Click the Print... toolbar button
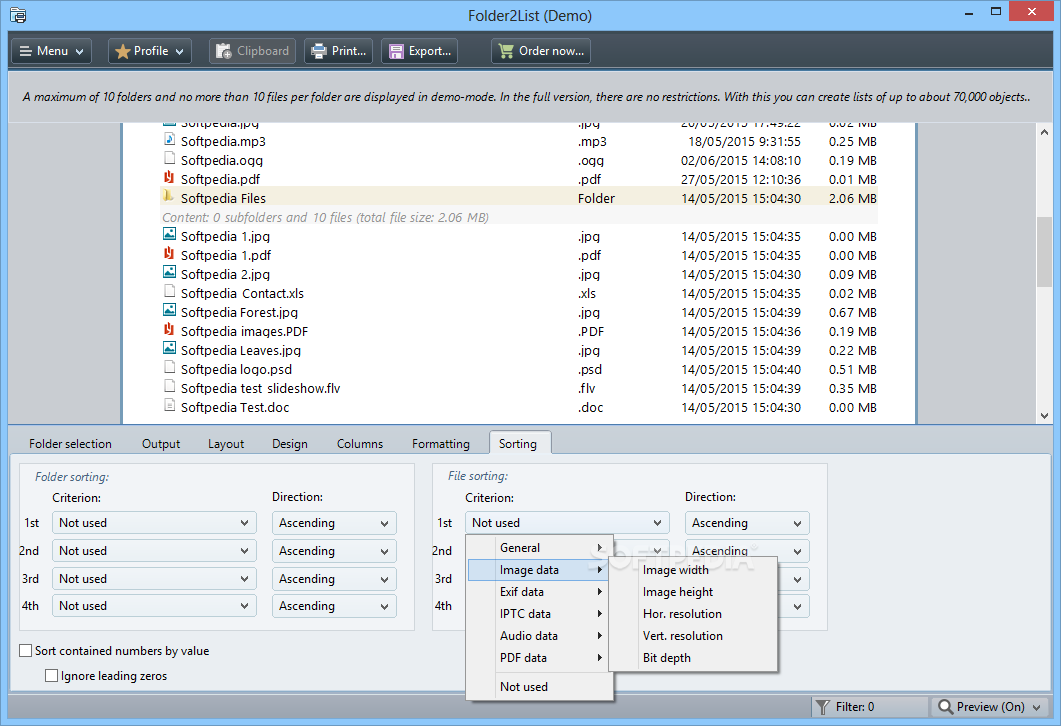 pyautogui.click(x=338, y=51)
